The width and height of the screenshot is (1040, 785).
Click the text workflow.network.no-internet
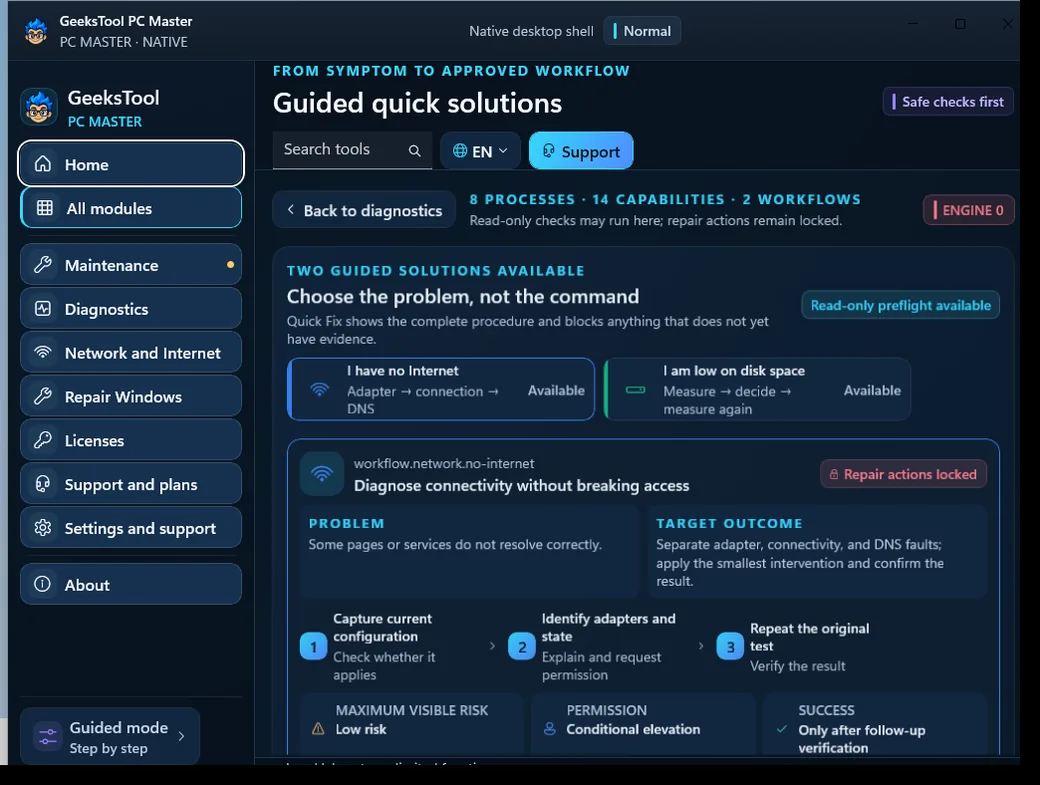(x=444, y=463)
